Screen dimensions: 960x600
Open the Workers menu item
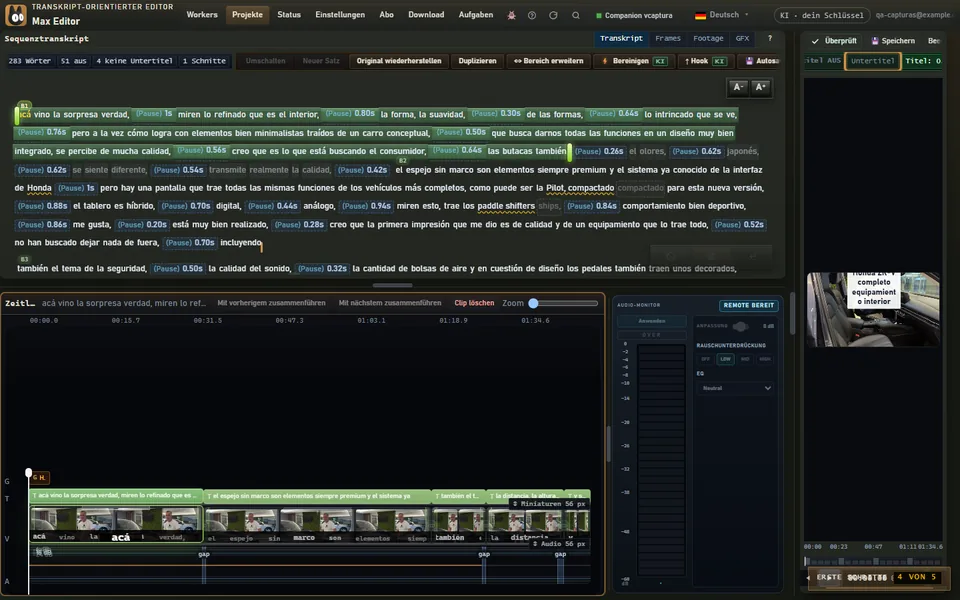tap(202, 15)
